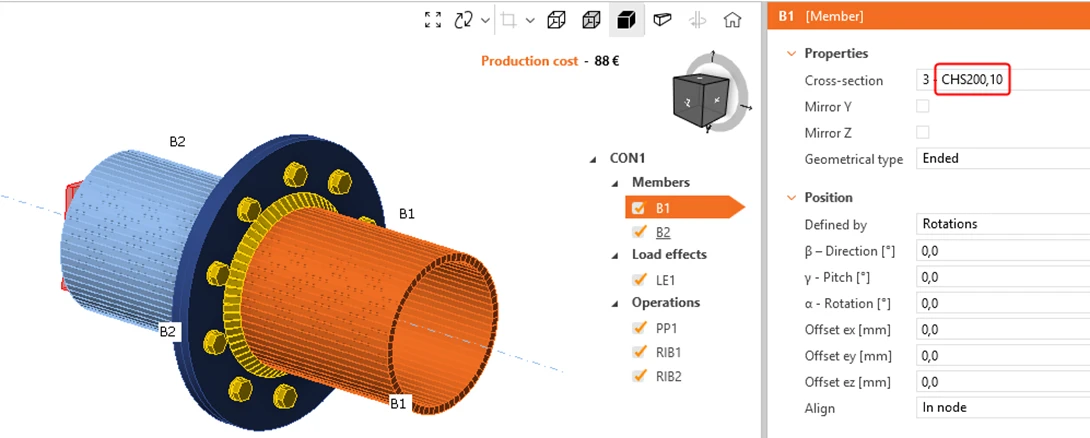Click the Production cost link
The image size is (1090, 438).
pos(529,61)
